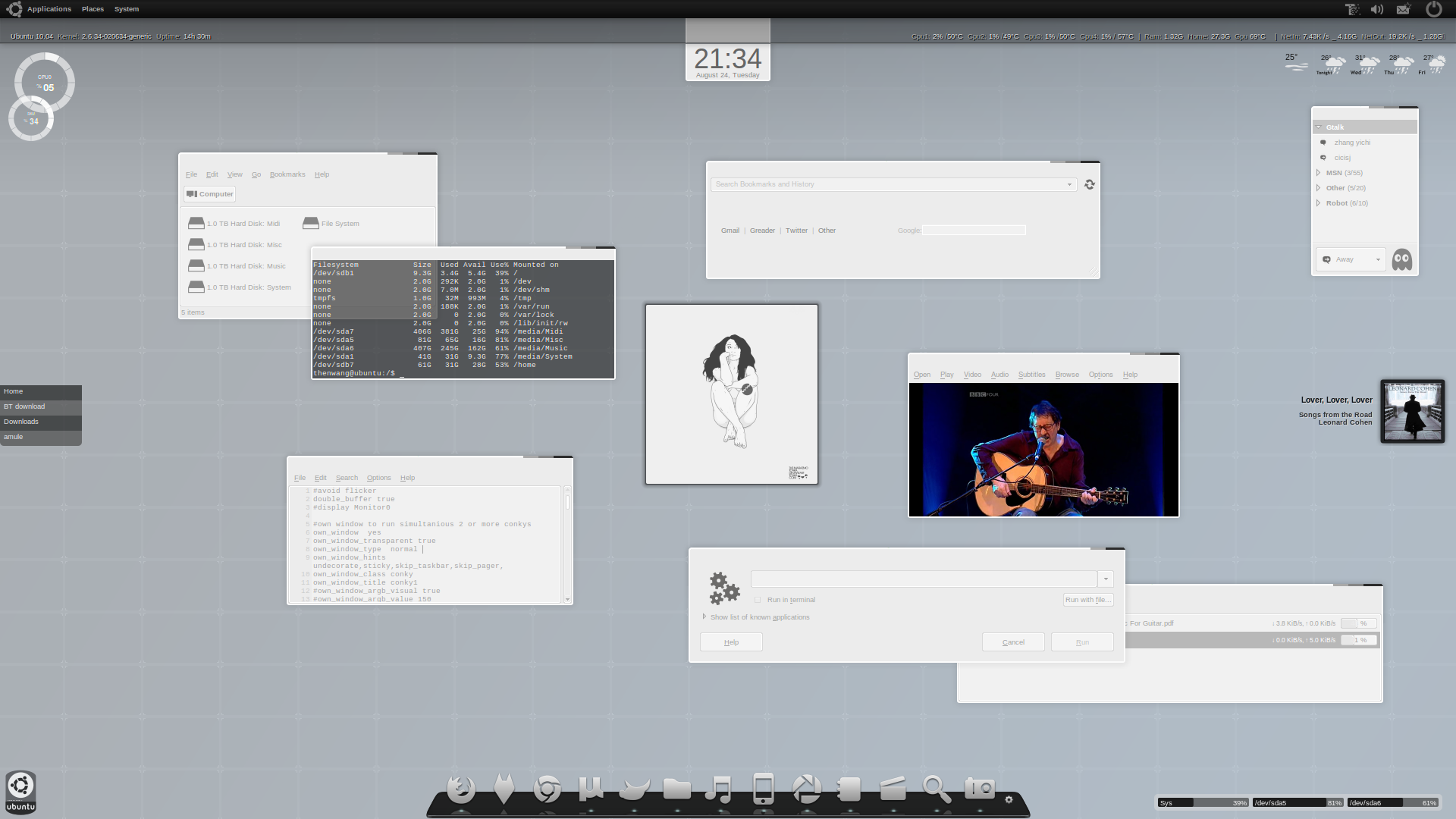The image size is (1456, 819).
Task: Click the For Guitar.pdf download progress bar
Action: (1359, 623)
